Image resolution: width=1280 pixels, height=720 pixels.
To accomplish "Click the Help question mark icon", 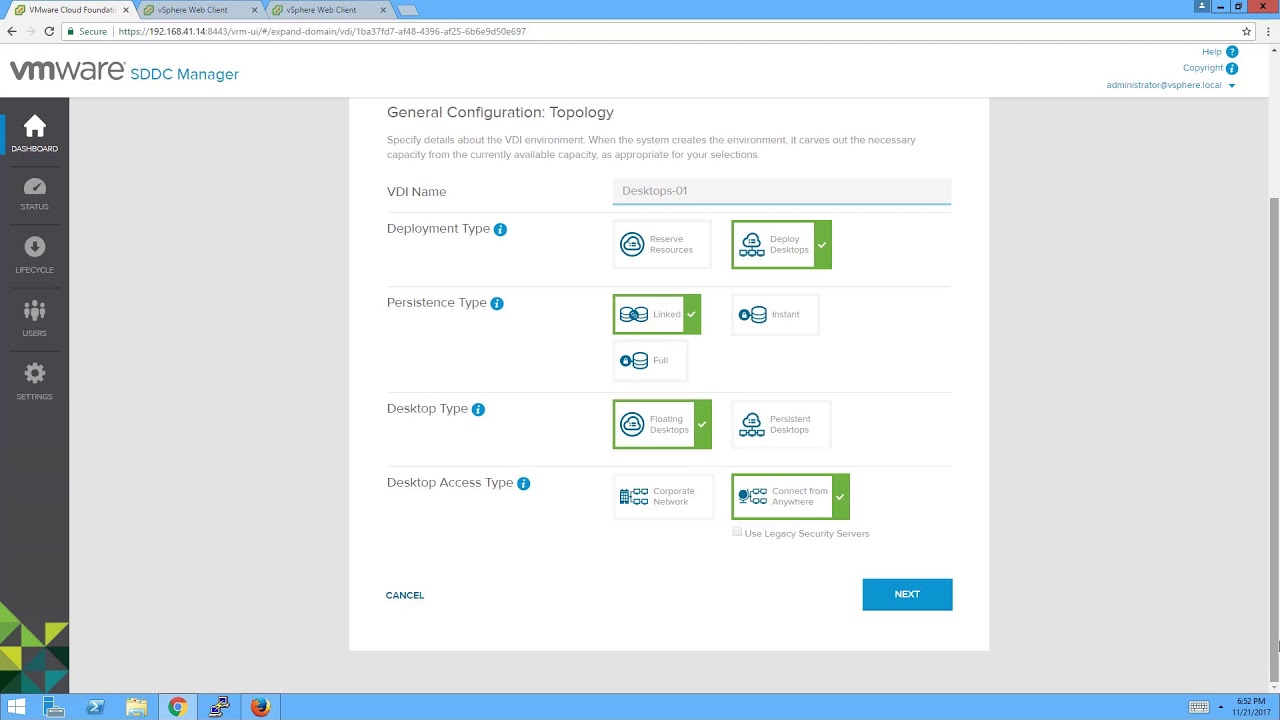I will coord(1232,52).
